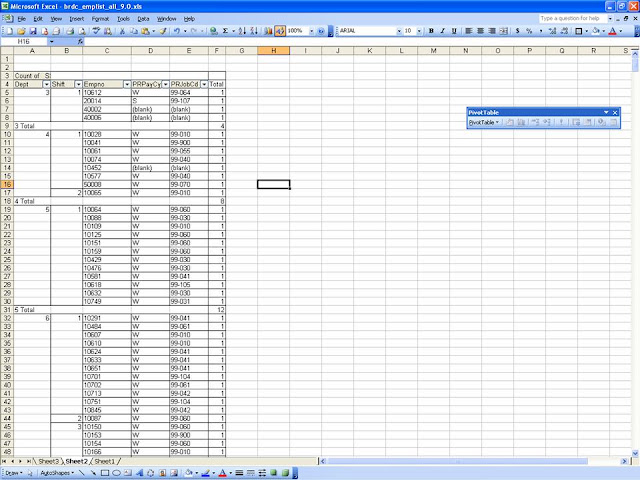Screen dimensions: 640x480
Task: Click the Insert Hyperlink globe icon
Action: point(213,31)
